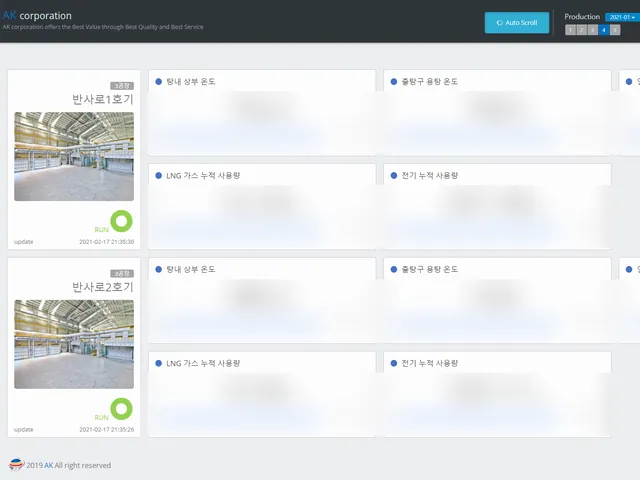Go to production page 1
Image resolution: width=640 pixels, height=480 pixels.
click(x=570, y=30)
